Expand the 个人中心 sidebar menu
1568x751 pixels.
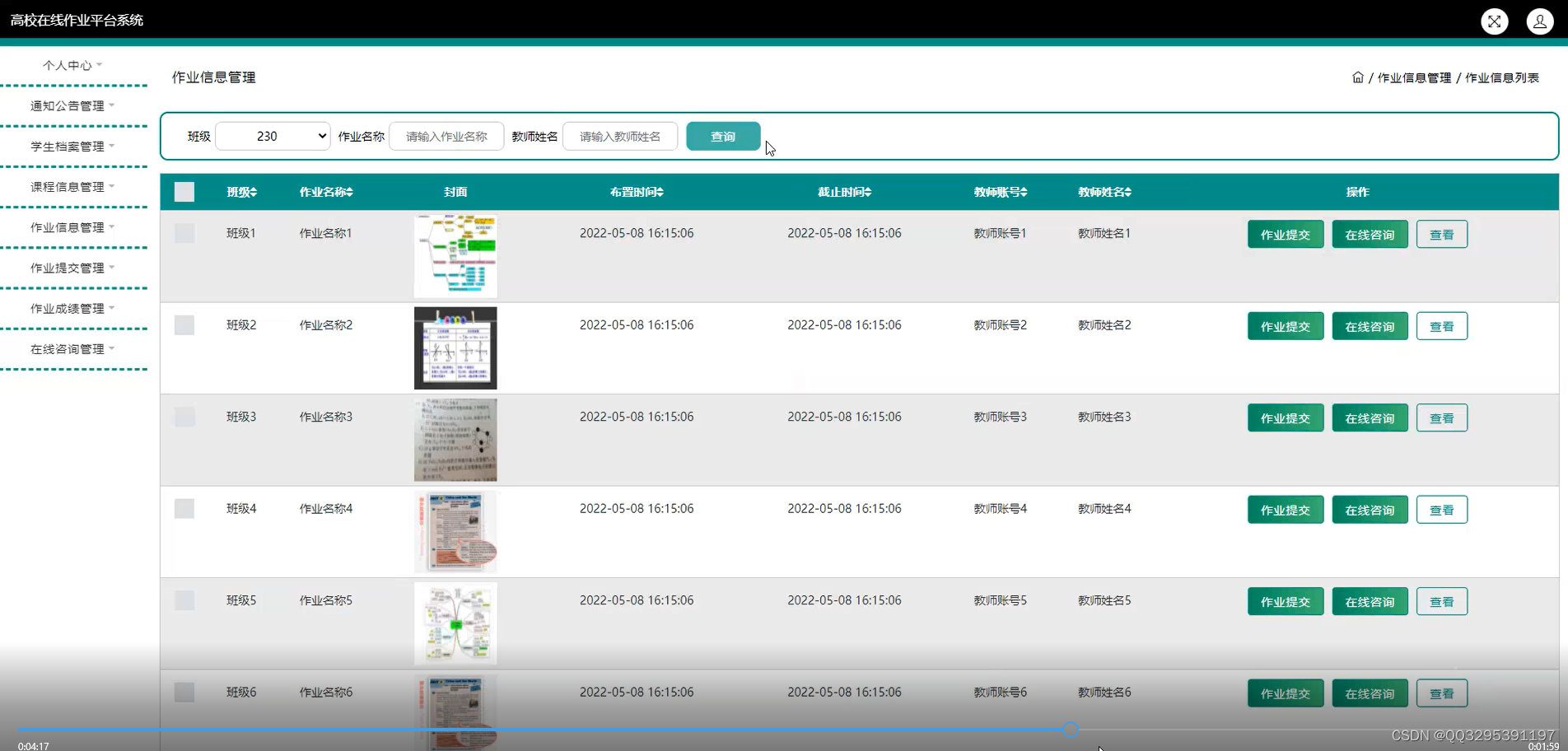pos(73,65)
